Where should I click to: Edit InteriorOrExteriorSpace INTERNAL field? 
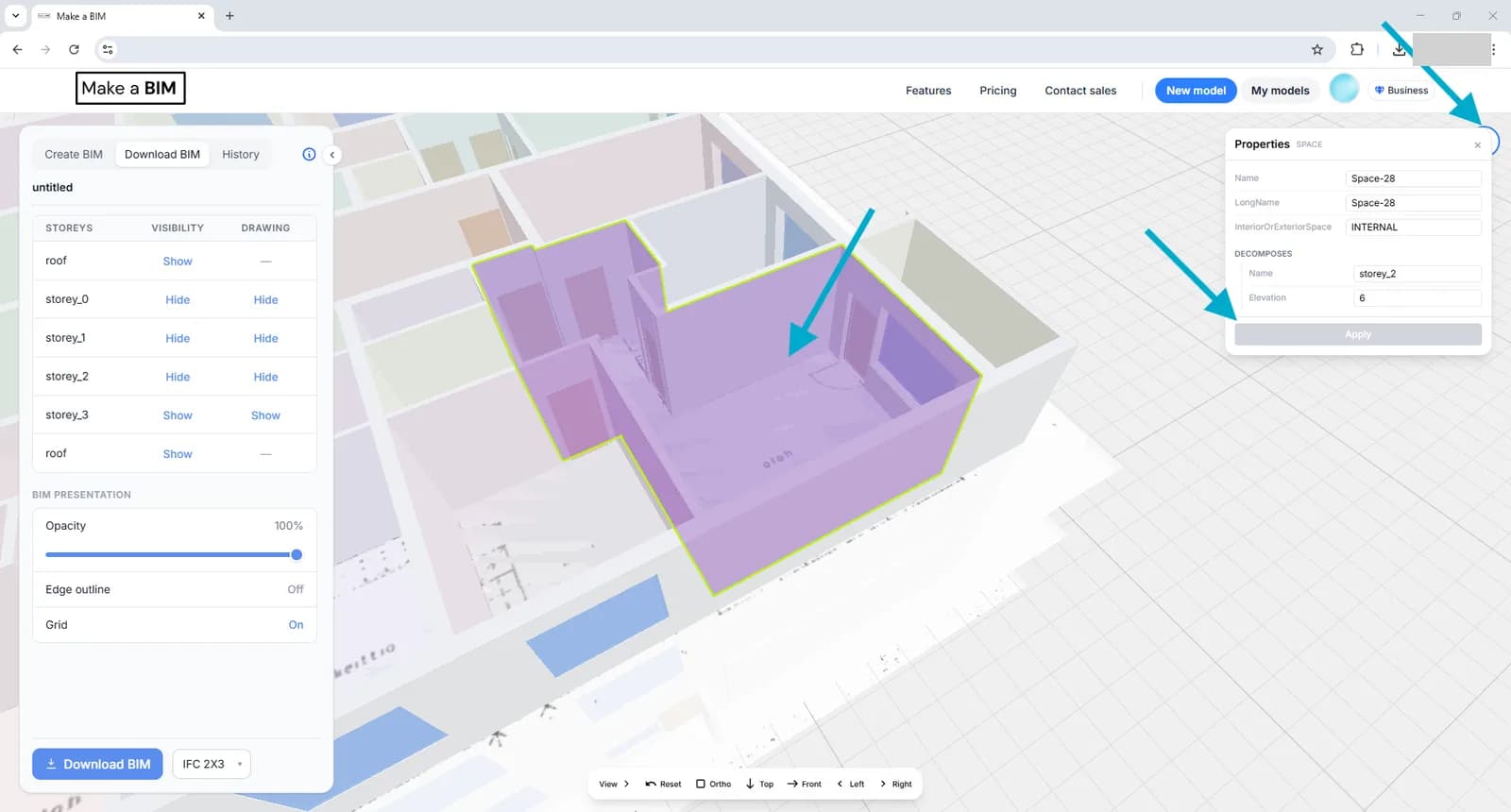point(1413,228)
